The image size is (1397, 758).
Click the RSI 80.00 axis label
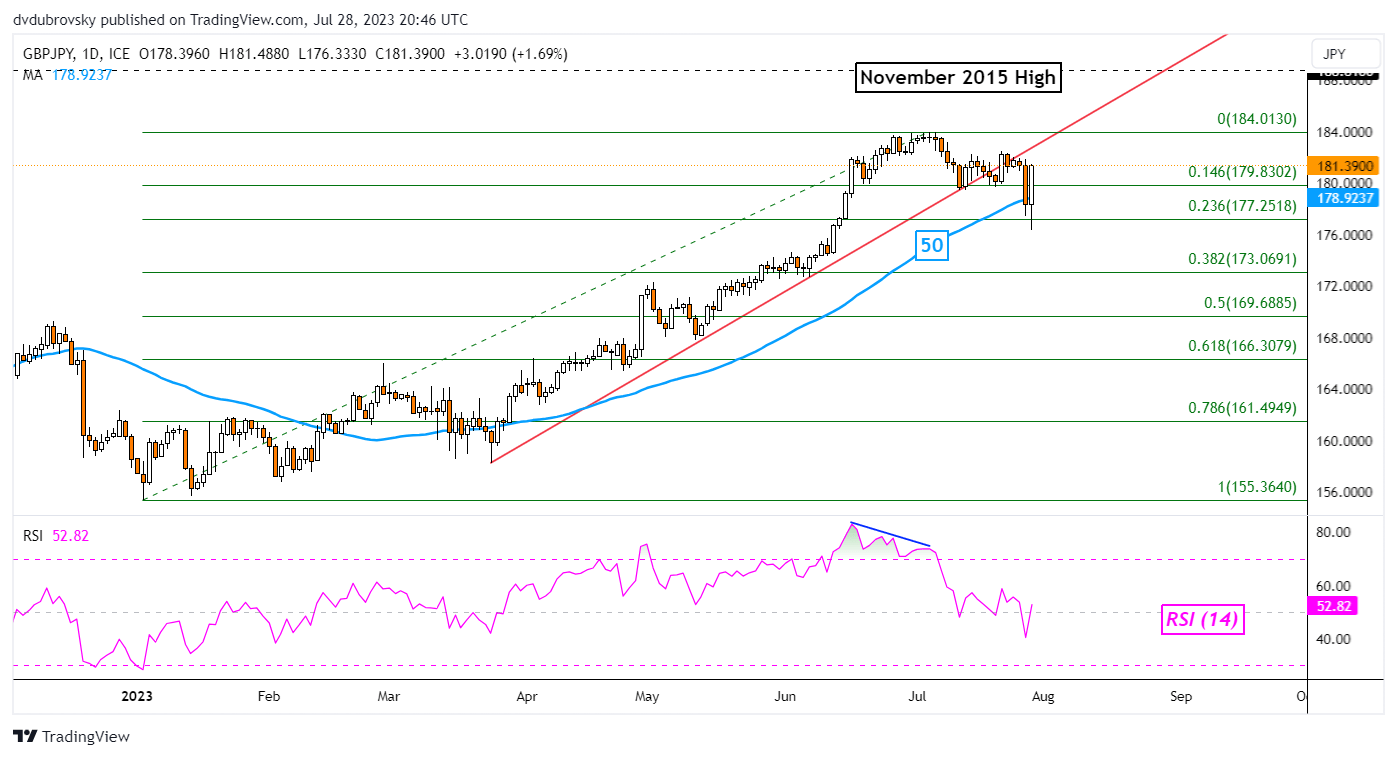[x=1336, y=533]
